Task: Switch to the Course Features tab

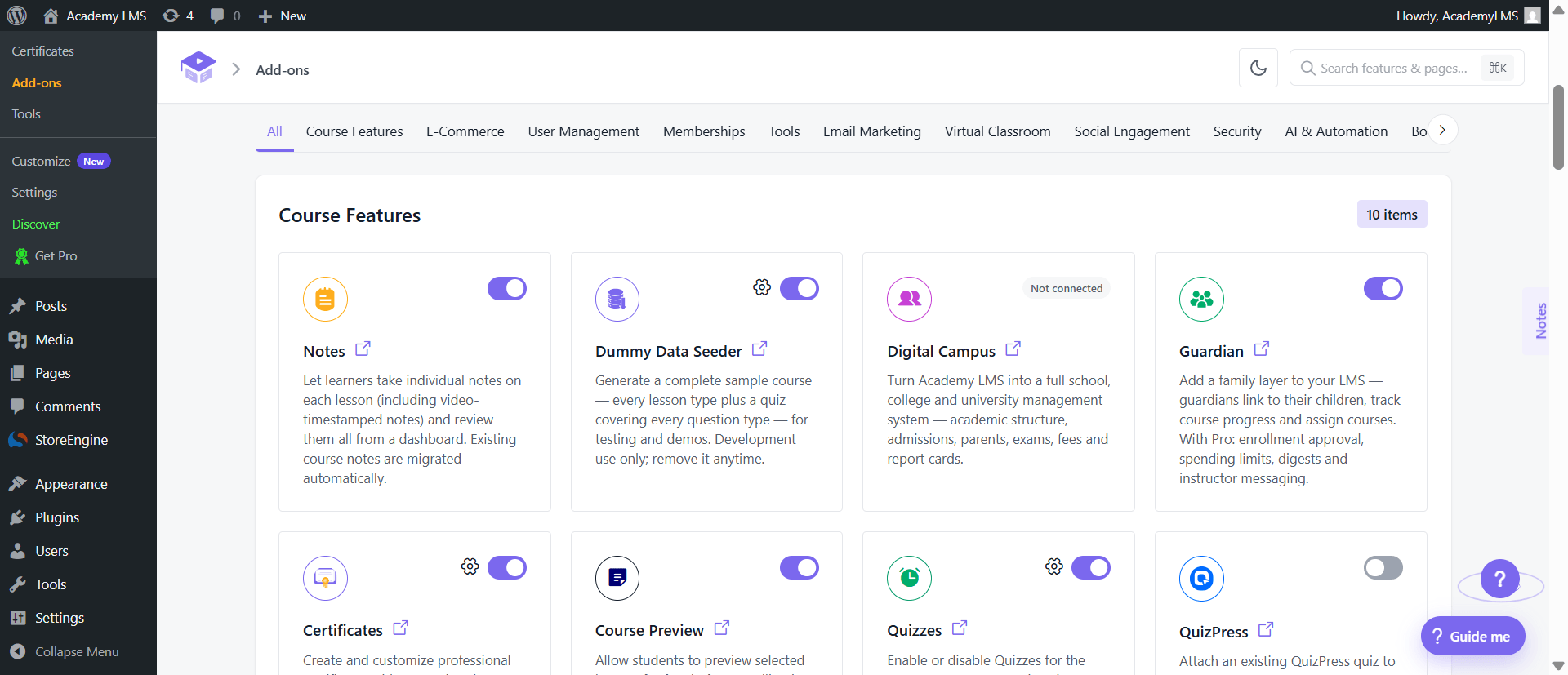Action: [x=354, y=131]
